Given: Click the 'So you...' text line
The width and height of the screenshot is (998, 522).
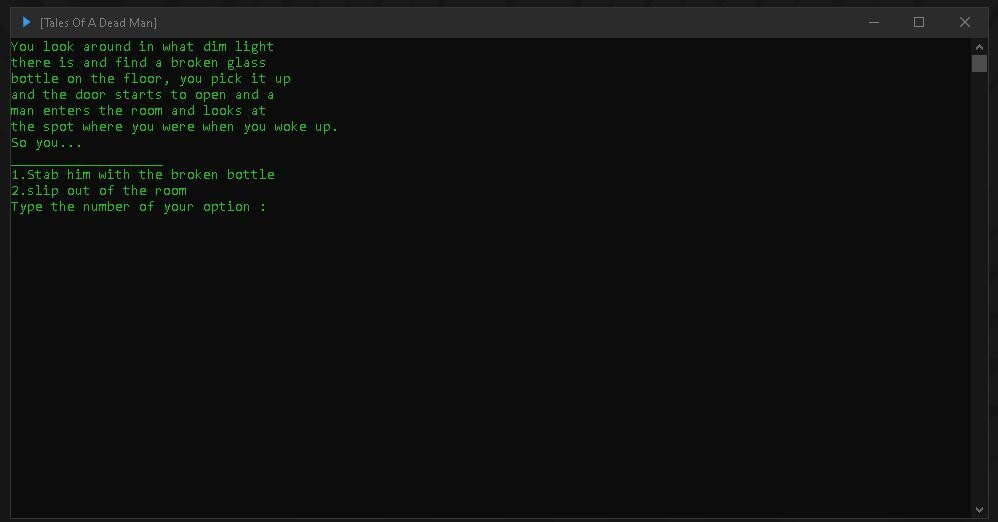Looking at the screenshot, I should 46,143.
